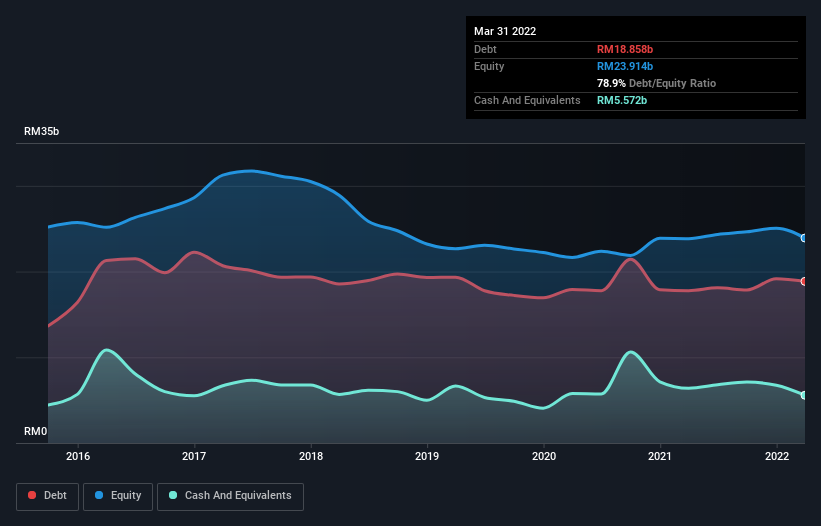Click the 2017 x-axis label

(x=194, y=456)
